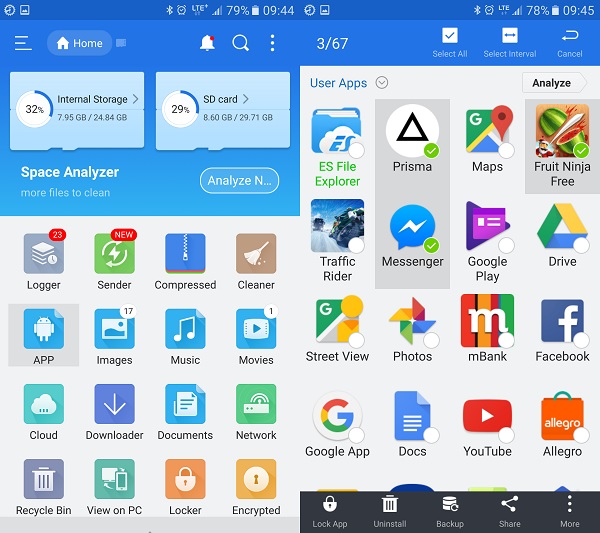Open the search magnifier
Viewport: 600px width, 533px height.
241,43
